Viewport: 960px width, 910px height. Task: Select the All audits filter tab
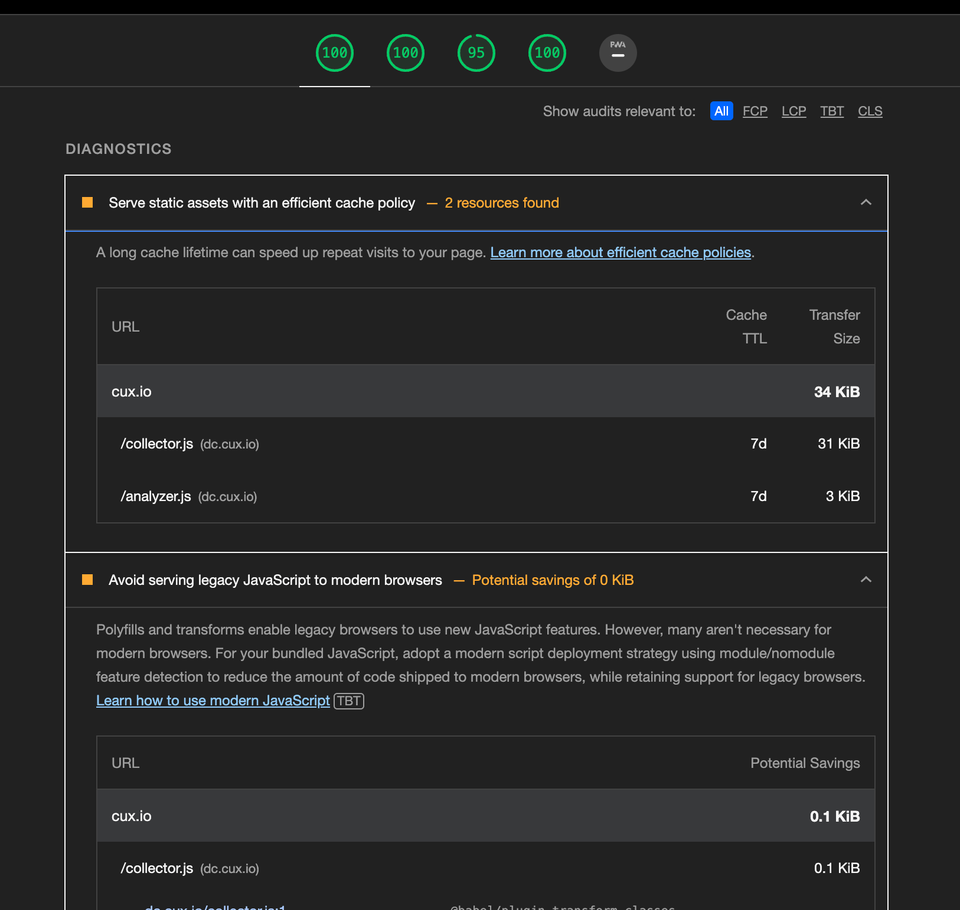click(721, 111)
